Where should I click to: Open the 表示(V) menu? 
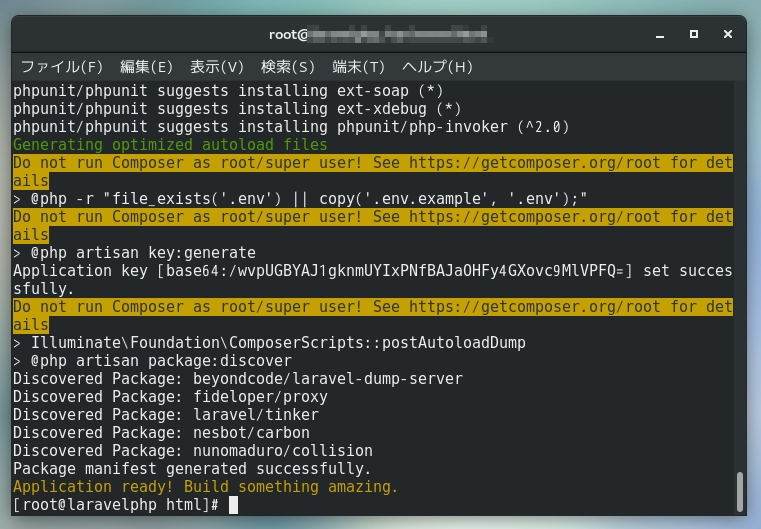(216, 66)
